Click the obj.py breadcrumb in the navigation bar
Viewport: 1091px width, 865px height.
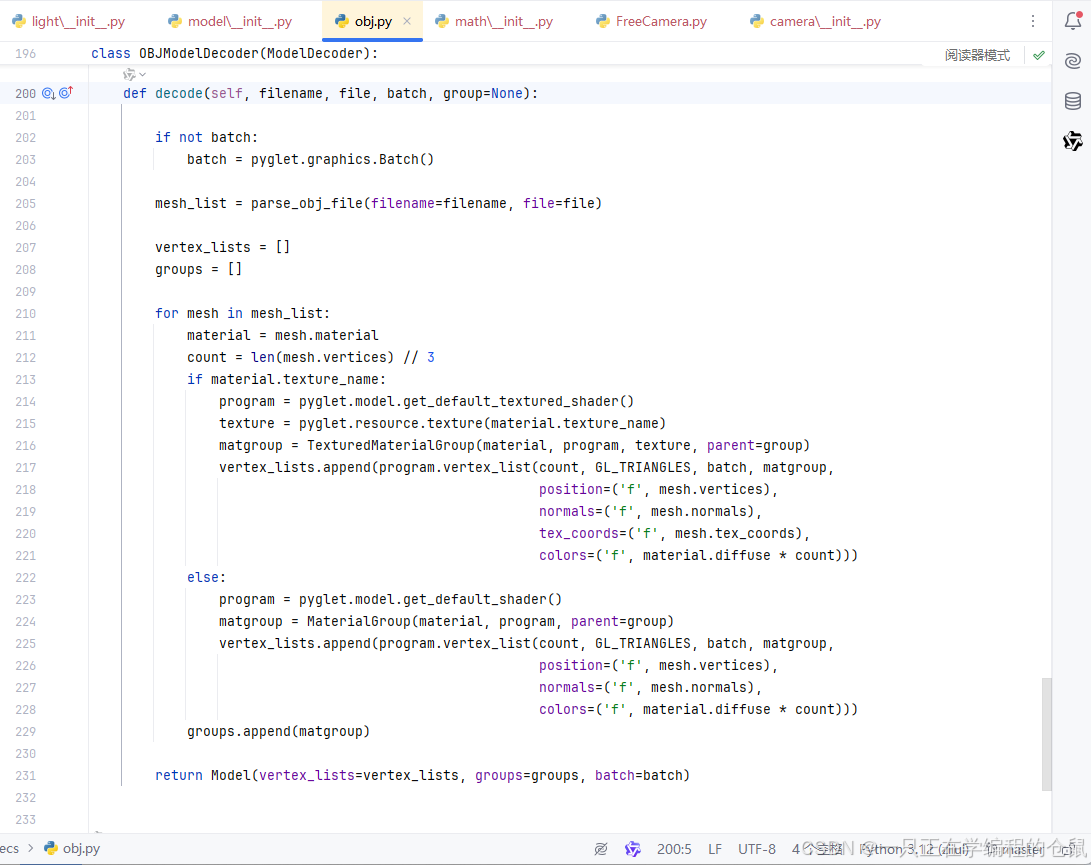coord(72,848)
